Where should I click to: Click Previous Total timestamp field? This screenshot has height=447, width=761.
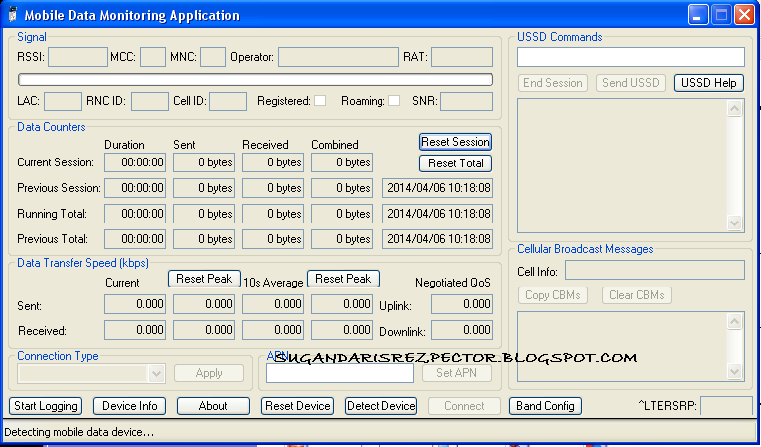coord(437,239)
